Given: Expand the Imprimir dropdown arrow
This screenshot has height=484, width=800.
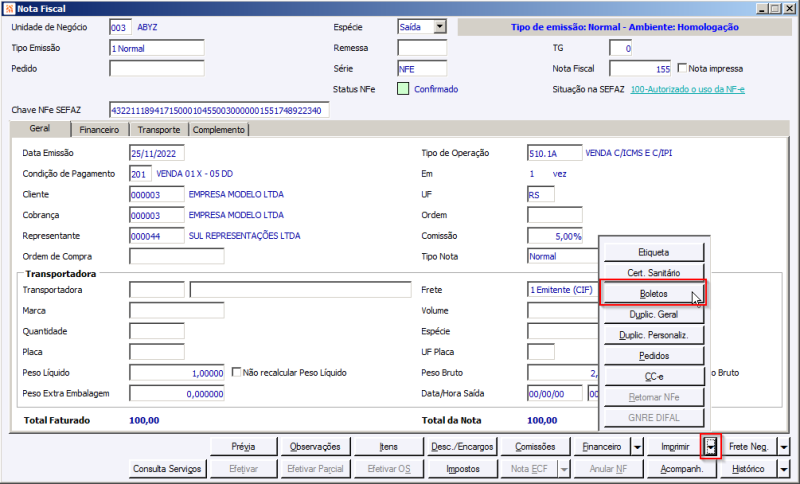Looking at the screenshot, I should 711,447.
